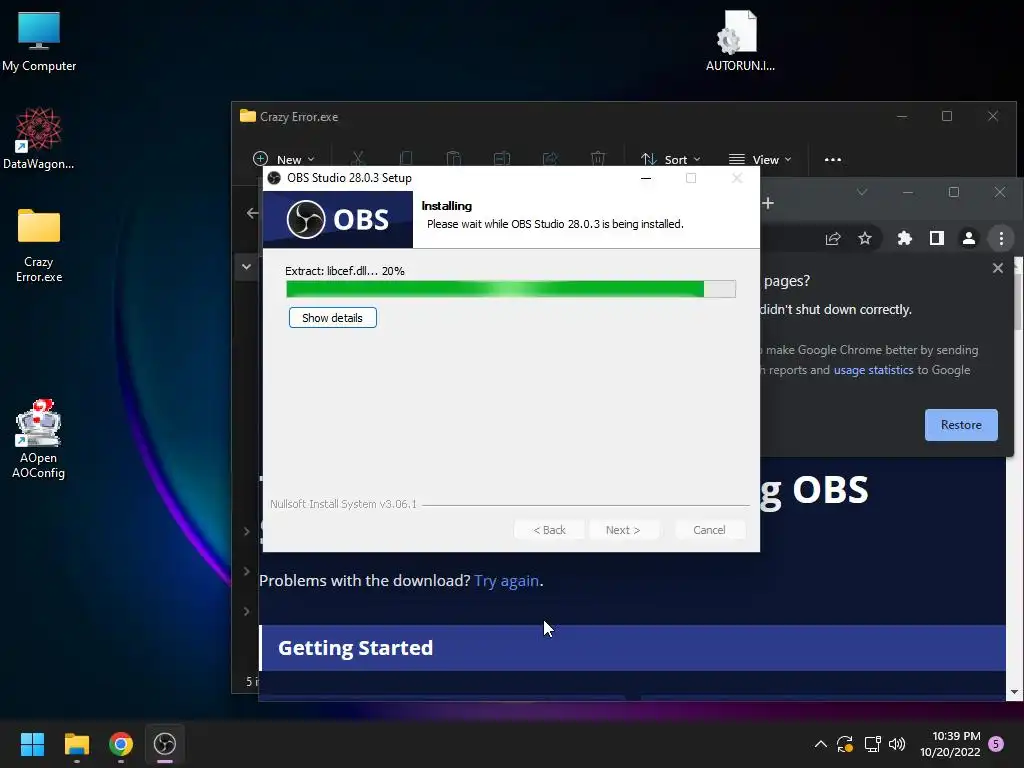Open the Chrome extensions puzzle icon
The width and height of the screenshot is (1024, 768).
(904, 238)
